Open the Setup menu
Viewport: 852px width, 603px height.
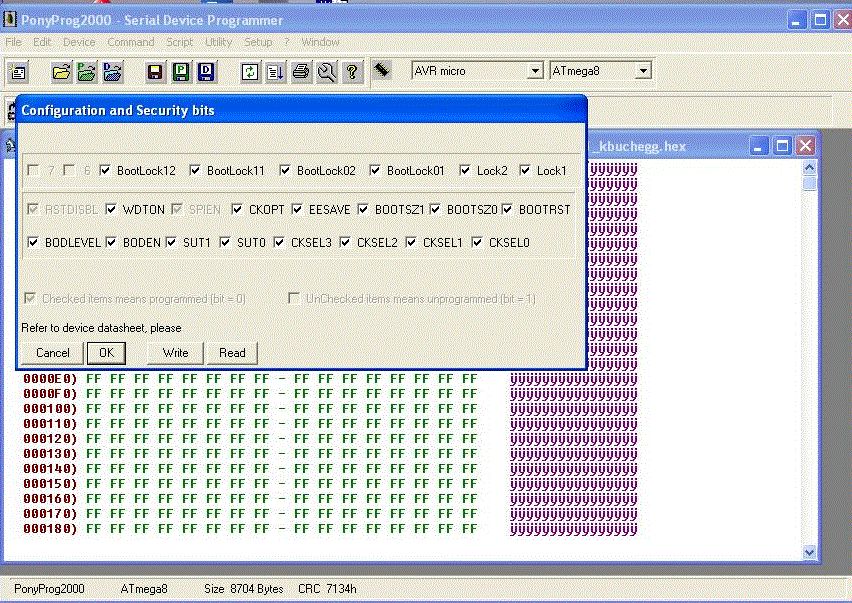click(258, 42)
